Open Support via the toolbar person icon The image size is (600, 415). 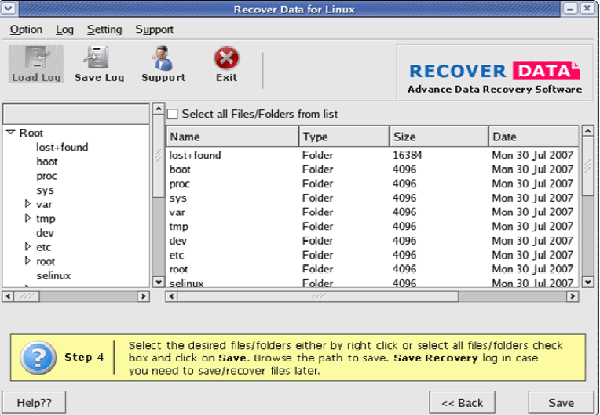(x=163, y=63)
